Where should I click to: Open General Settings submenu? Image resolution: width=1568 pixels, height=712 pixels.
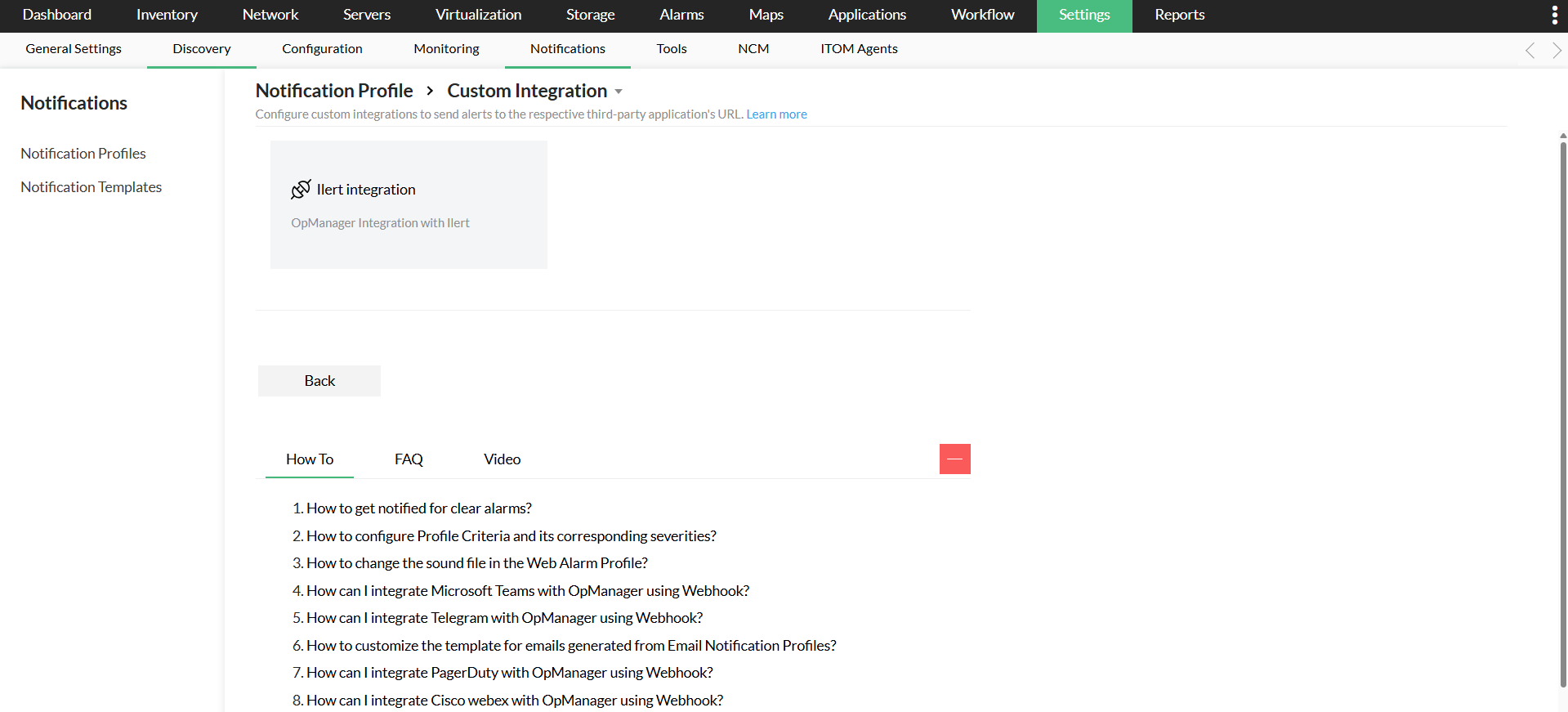(74, 49)
